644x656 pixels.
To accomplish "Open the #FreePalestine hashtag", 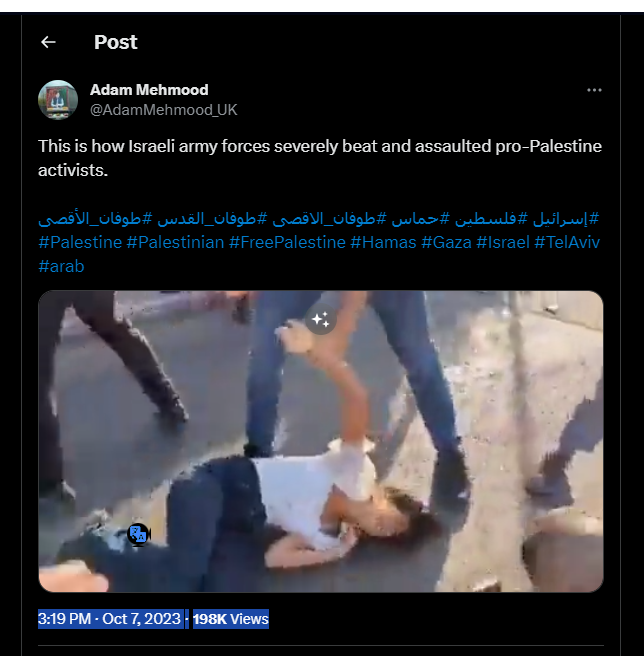I will [x=287, y=242].
